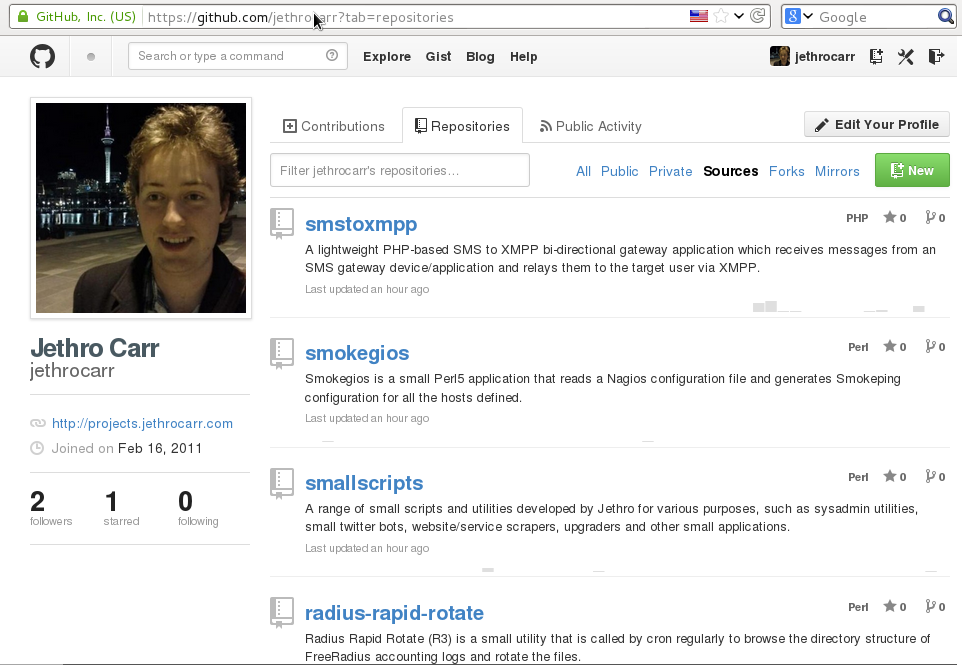
Task: Open account settings tools icon
Action: [x=906, y=56]
